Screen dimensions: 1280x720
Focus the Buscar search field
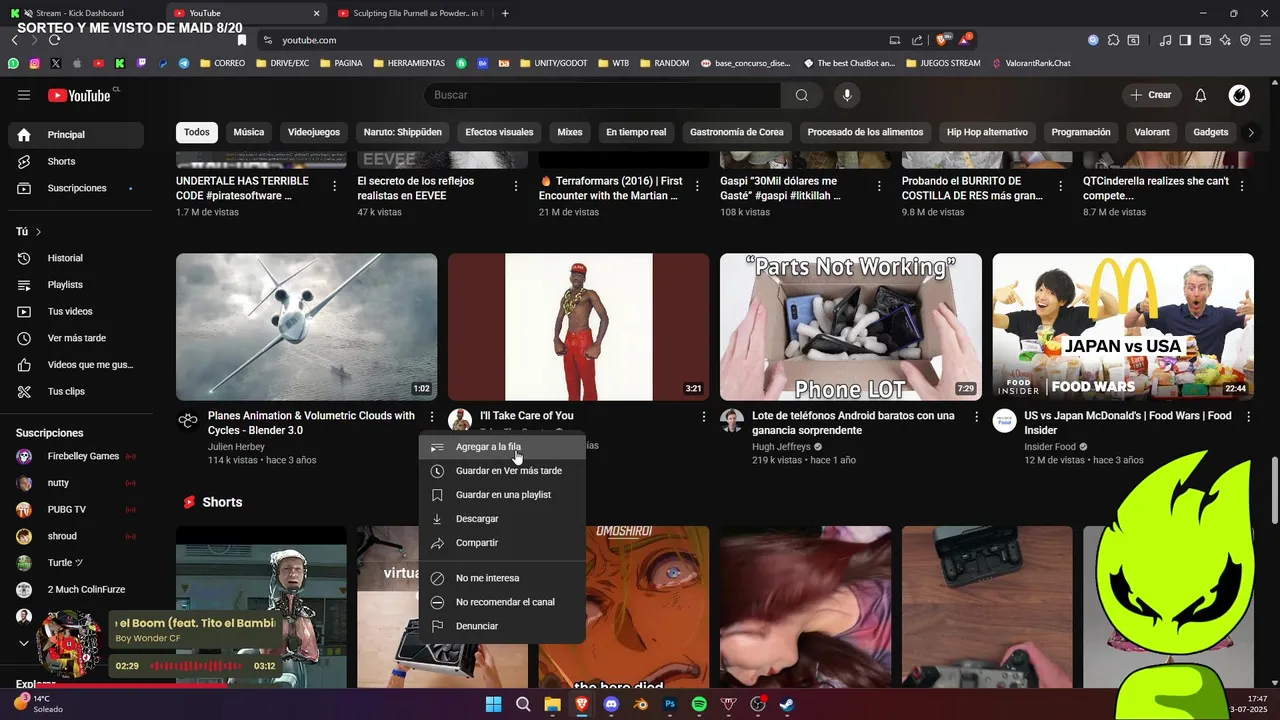602,95
